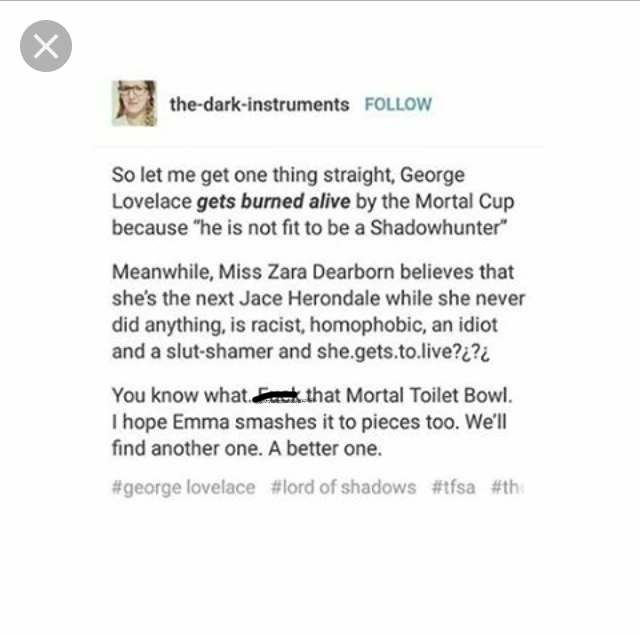The height and width of the screenshot is (635, 640).
Task: Click the word 'Meanwhile' starting second paragraph
Action: [x=161, y=272]
